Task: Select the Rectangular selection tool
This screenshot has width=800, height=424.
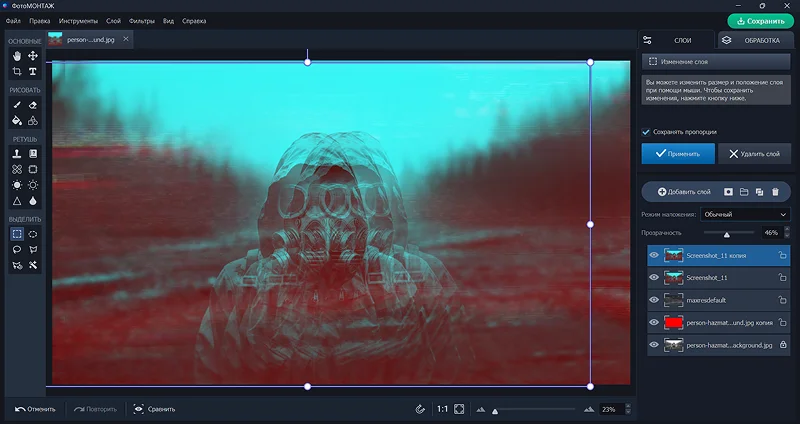Action: [17, 234]
